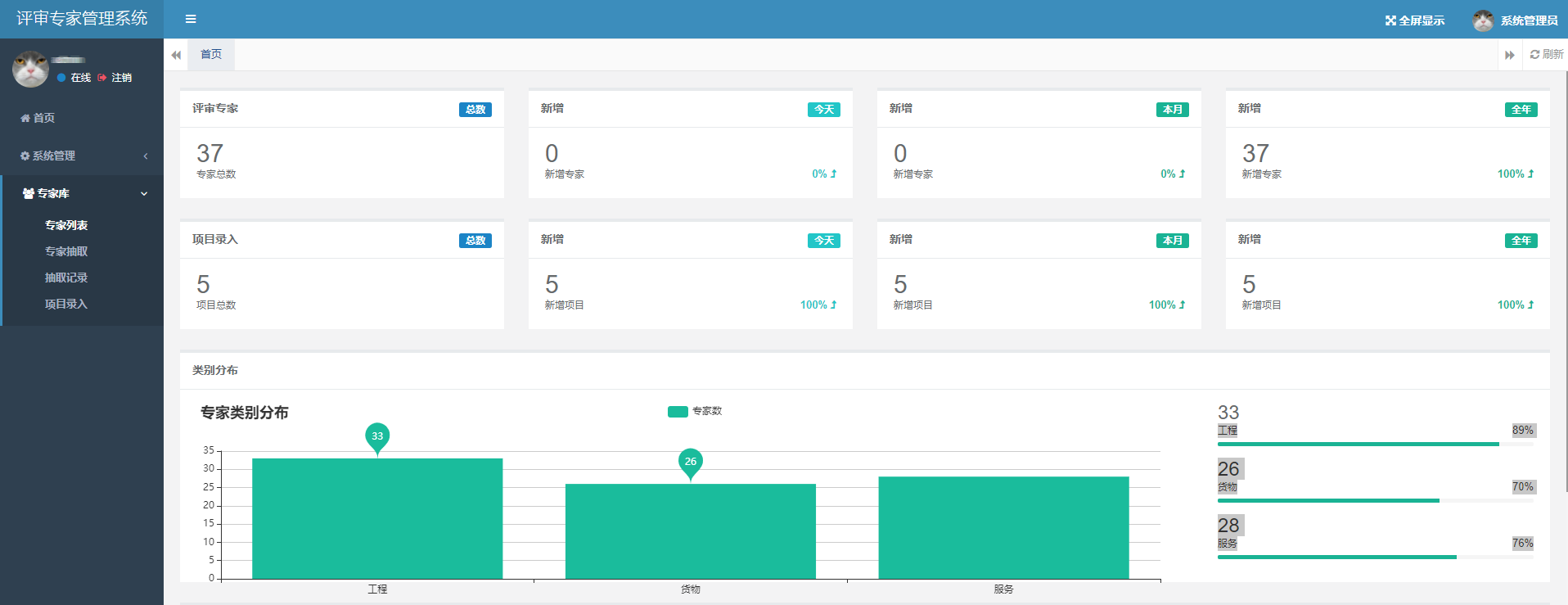Click the sidebar user cat avatar
Screen dimensions: 1568x605
[30, 69]
